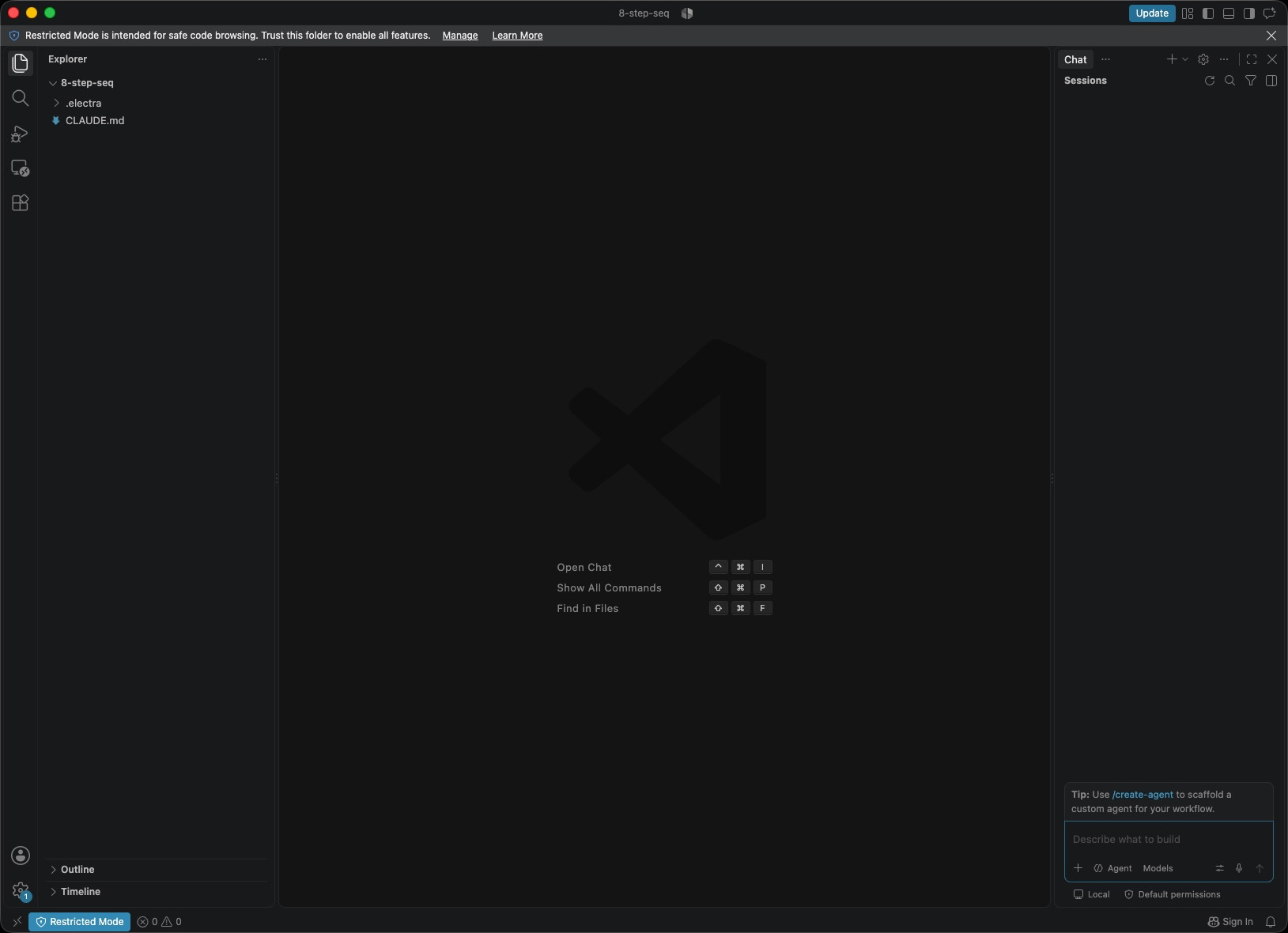Image resolution: width=1288 pixels, height=933 pixels.
Task: Open the Learn More link
Action: tap(517, 36)
